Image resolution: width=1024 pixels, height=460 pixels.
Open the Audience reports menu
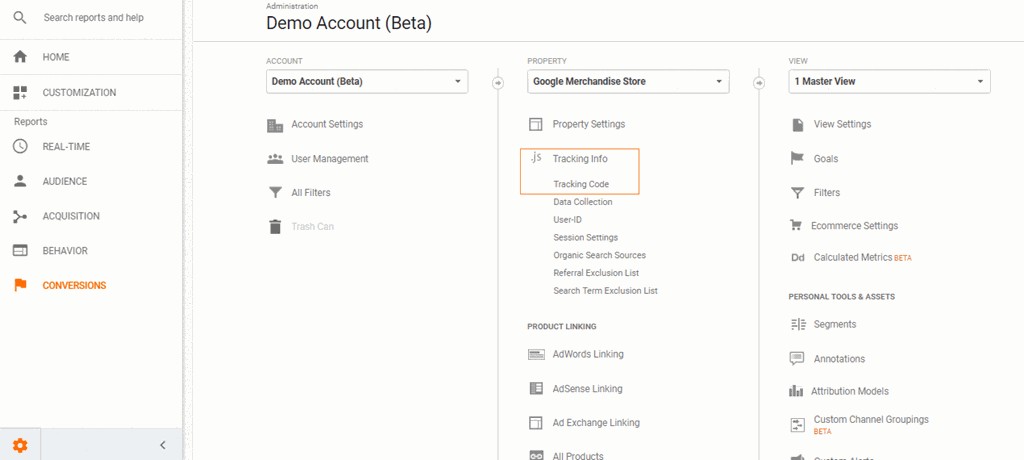tap(64, 181)
